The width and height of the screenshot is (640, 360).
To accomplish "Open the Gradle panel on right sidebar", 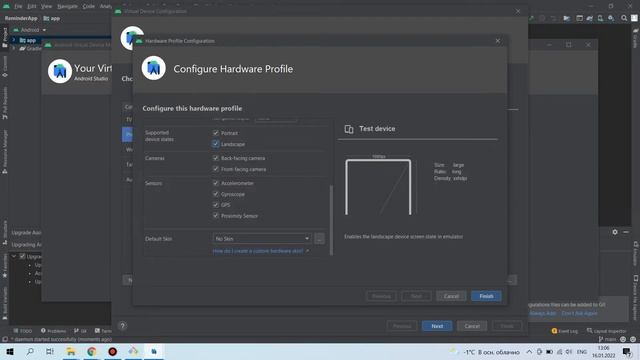I will pos(635,38).
